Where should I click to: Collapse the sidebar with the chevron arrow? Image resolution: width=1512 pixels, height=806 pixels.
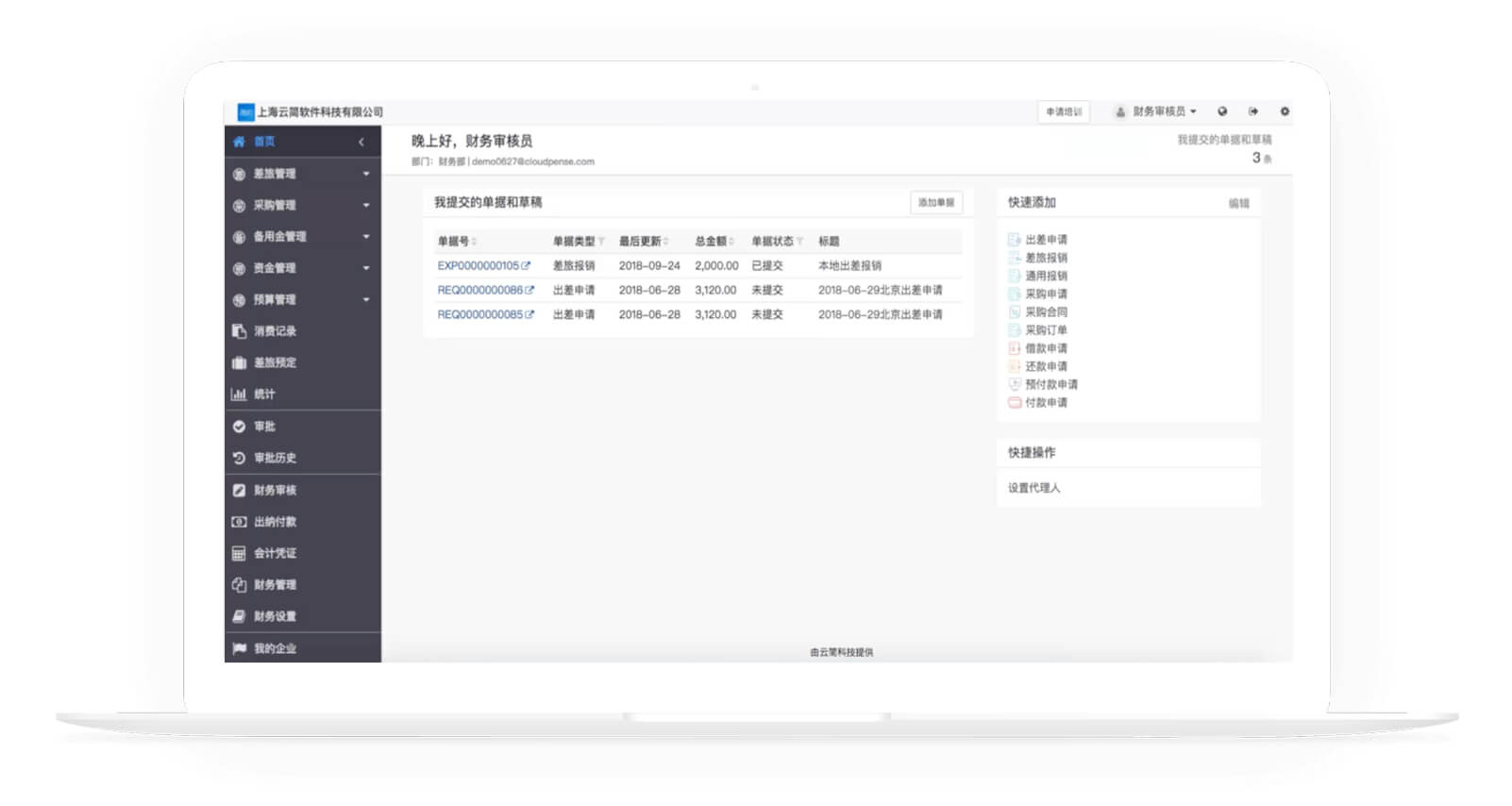pyautogui.click(x=361, y=142)
